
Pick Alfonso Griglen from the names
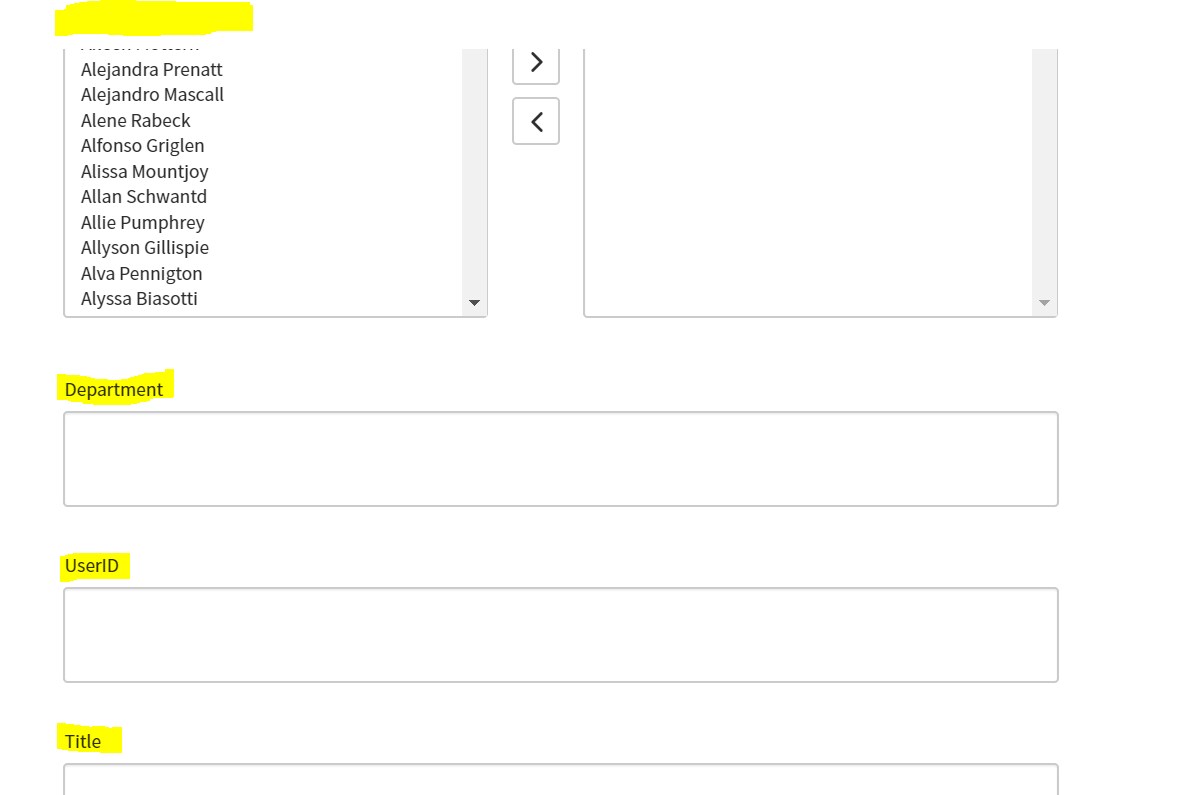click(x=143, y=146)
